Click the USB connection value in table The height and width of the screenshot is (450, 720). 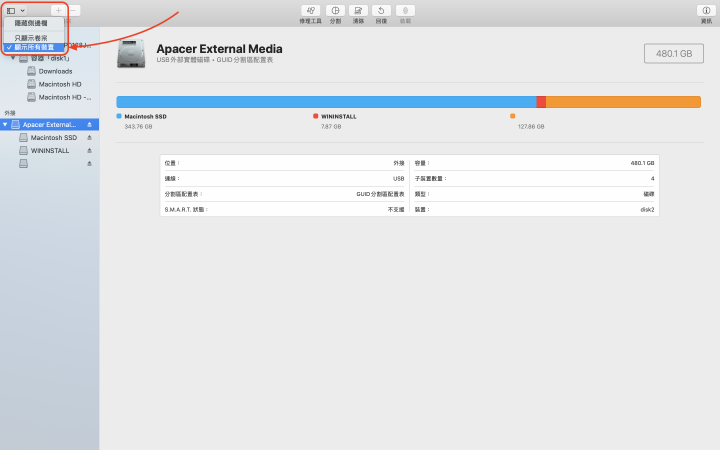[x=399, y=179]
